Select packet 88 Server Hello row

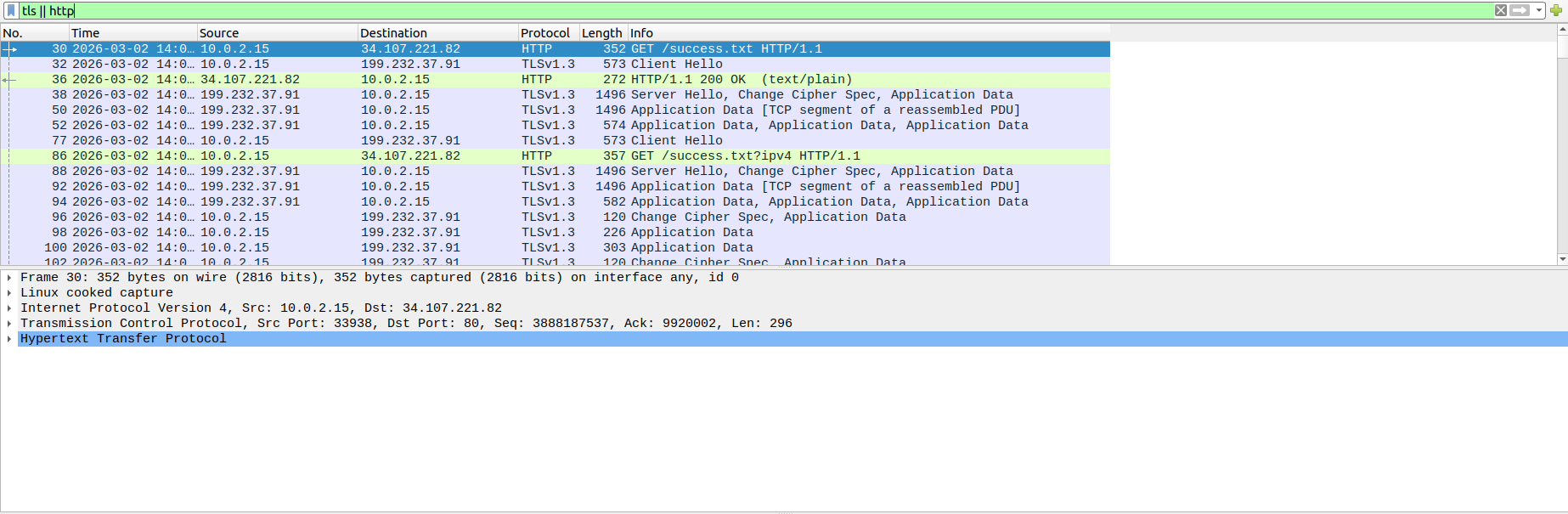pos(556,172)
